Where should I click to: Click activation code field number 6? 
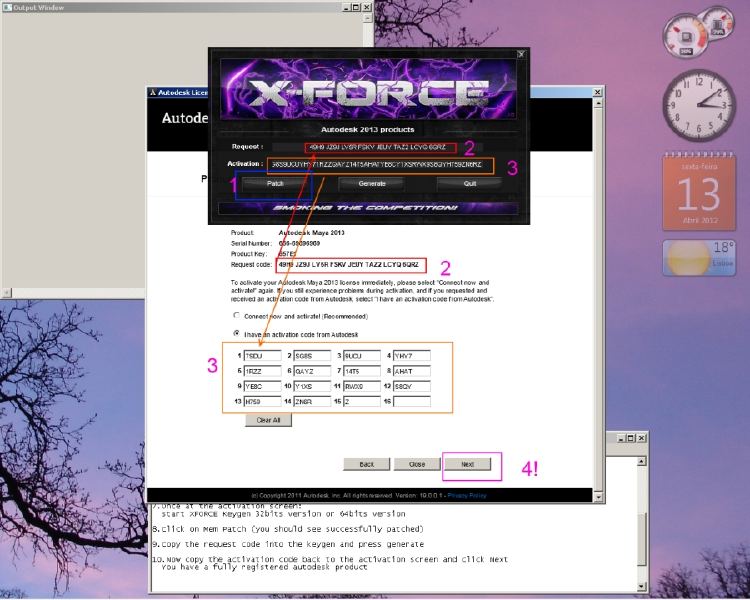point(312,371)
